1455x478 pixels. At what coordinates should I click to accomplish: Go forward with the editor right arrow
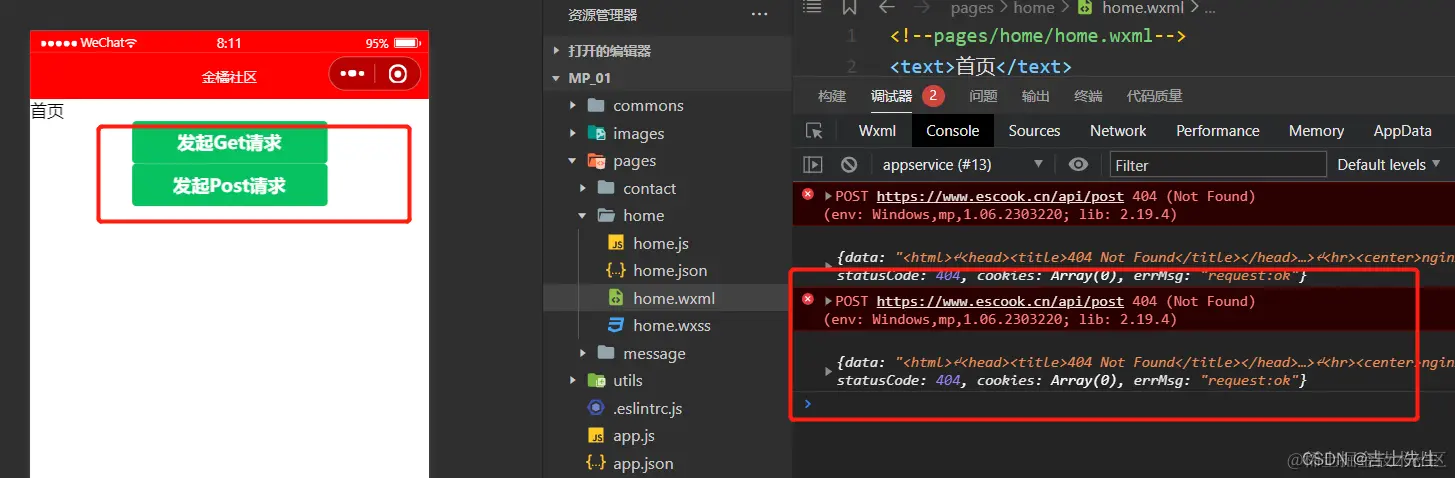(922, 7)
